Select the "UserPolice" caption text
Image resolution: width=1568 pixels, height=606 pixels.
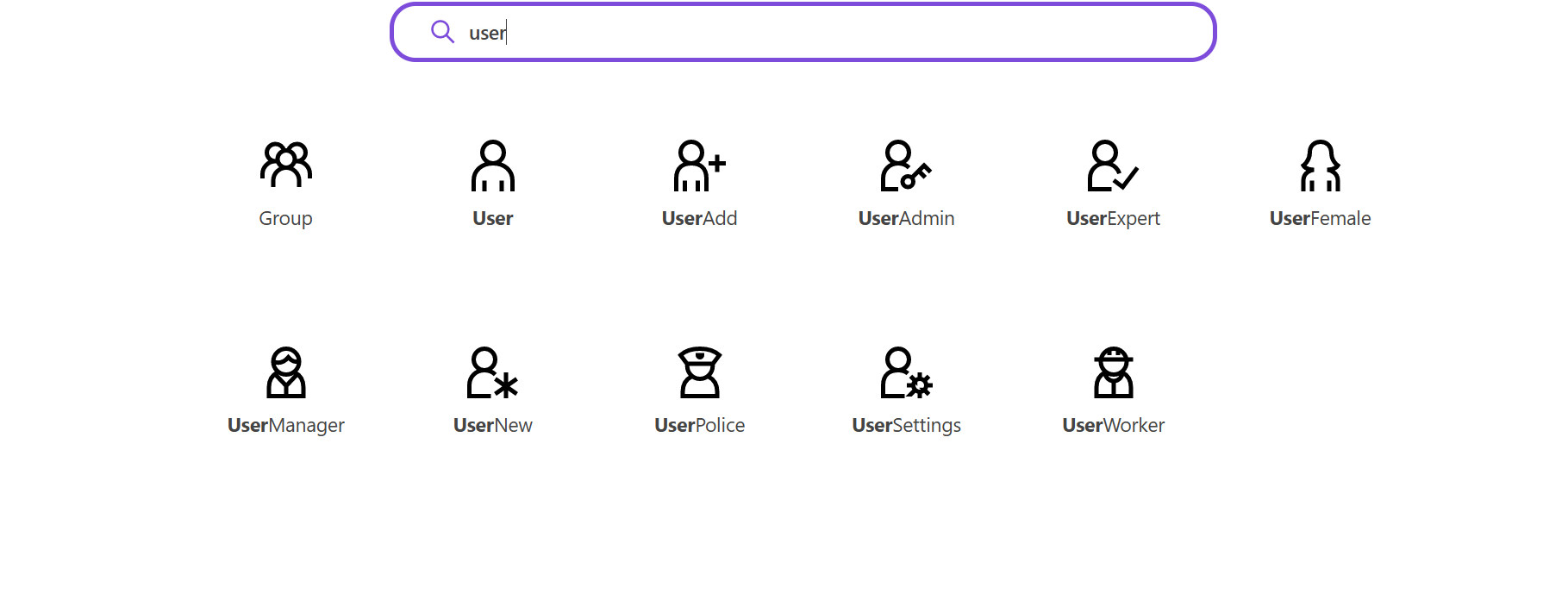699,425
